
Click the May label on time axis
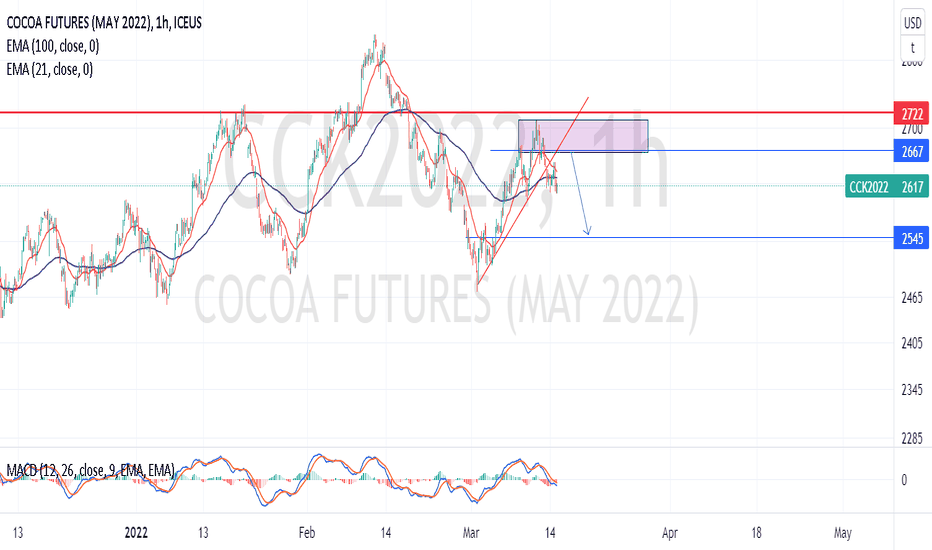click(842, 532)
